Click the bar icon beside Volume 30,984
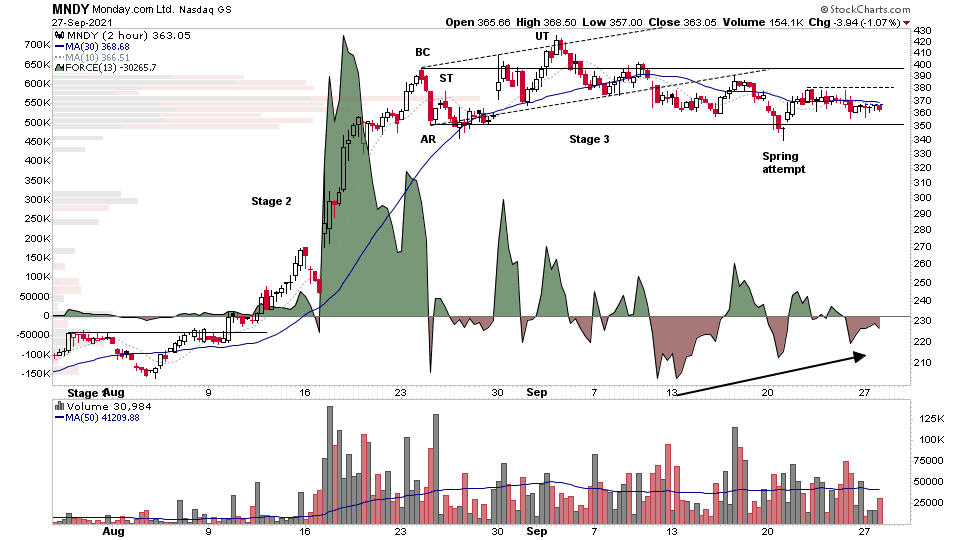This screenshot has width=960, height=540. [x=59, y=406]
